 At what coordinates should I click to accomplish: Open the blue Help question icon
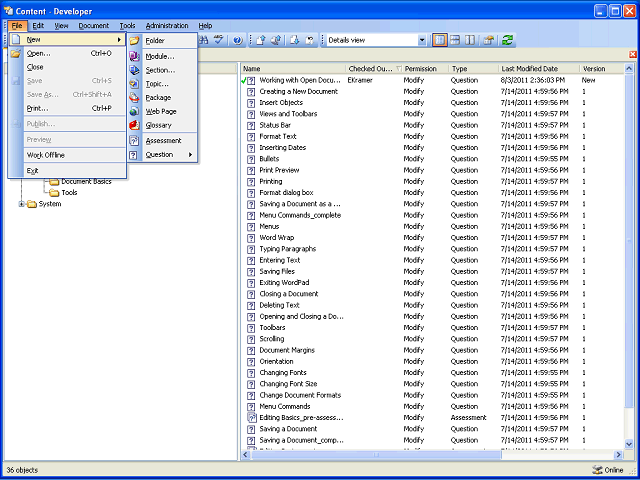[x=238, y=40]
